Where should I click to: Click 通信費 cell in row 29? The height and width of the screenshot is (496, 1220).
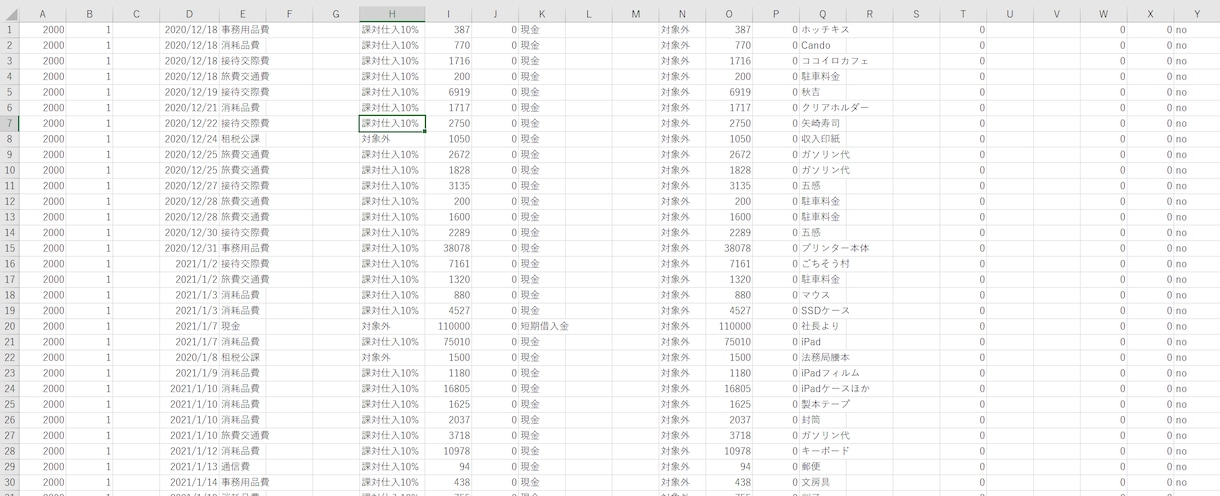click(x=243, y=467)
